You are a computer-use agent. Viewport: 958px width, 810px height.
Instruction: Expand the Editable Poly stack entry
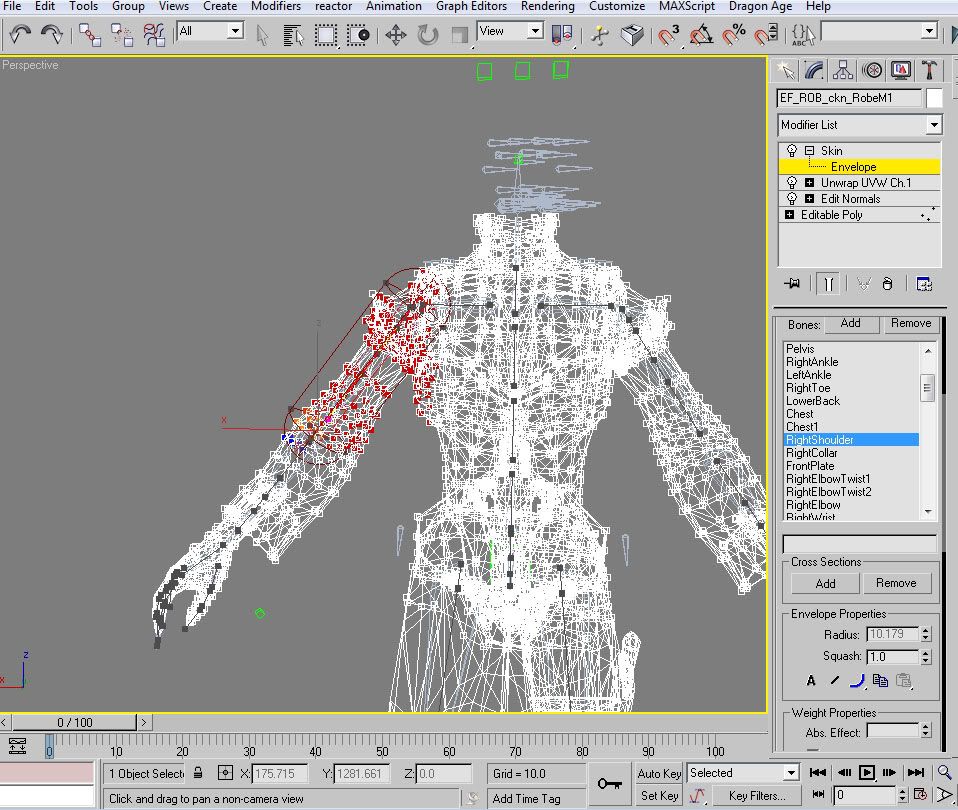point(790,215)
